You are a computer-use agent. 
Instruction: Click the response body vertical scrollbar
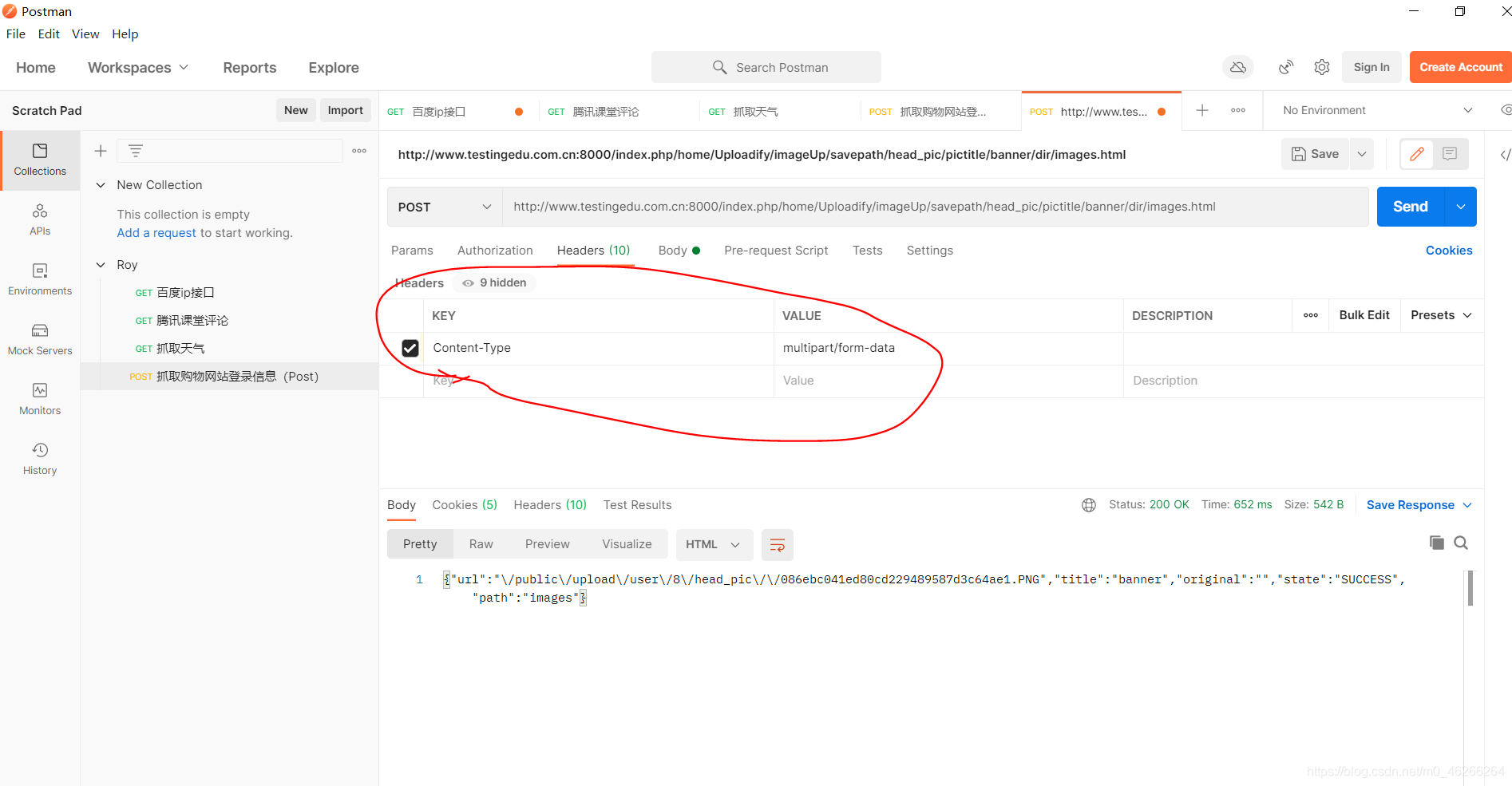point(1470,589)
